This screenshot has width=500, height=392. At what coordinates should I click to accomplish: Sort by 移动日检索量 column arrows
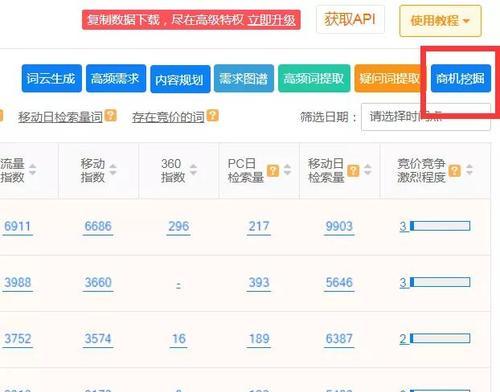(368, 170)
